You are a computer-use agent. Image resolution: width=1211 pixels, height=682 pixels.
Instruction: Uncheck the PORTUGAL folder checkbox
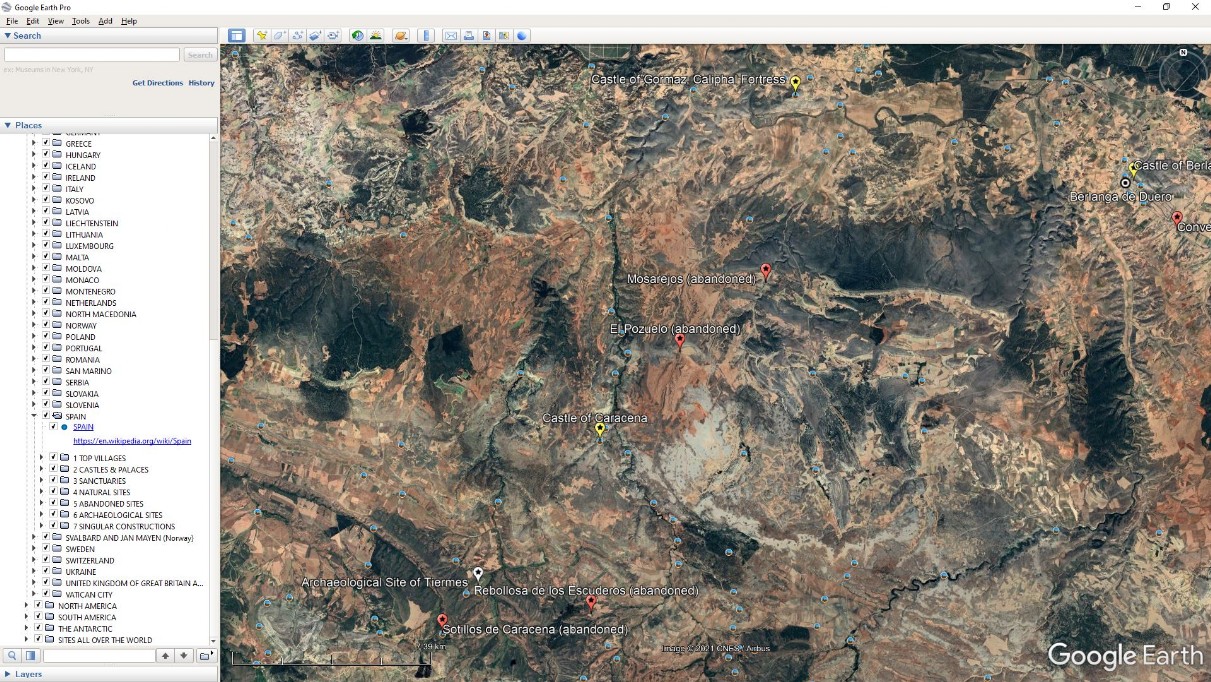(46, 348)
